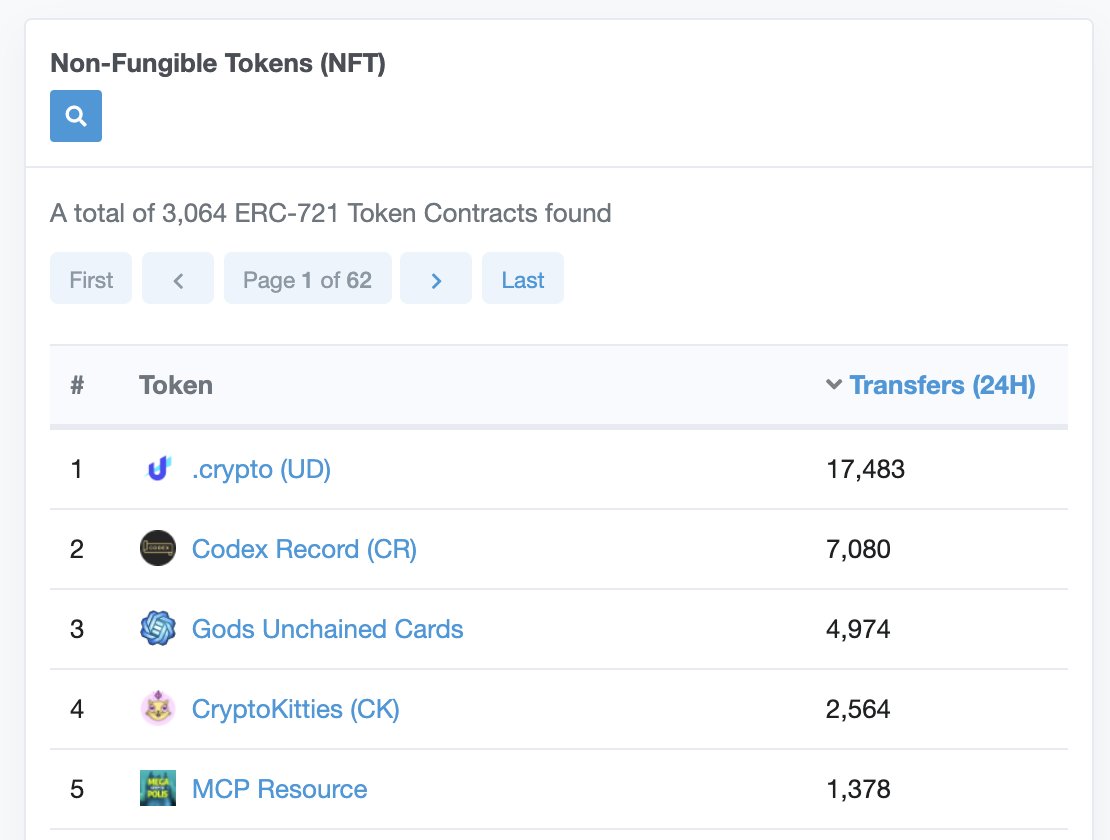Screen dimensions: 1110x840
Task: Click rank number 5 in the table
Action: pos(76,789)
